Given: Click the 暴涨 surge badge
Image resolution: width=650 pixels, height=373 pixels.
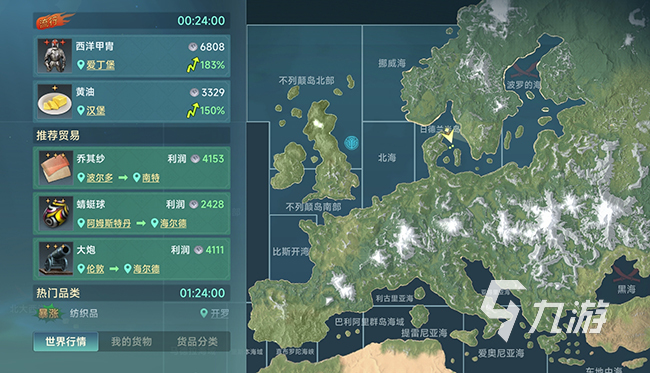Looking at the screenshot, I should pyautogui.click(x=49, y=313).
